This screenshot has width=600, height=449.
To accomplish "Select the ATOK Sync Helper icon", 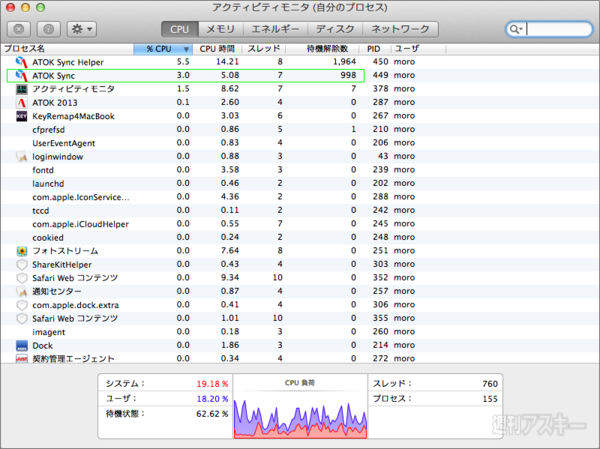I will tap(21, 62).
